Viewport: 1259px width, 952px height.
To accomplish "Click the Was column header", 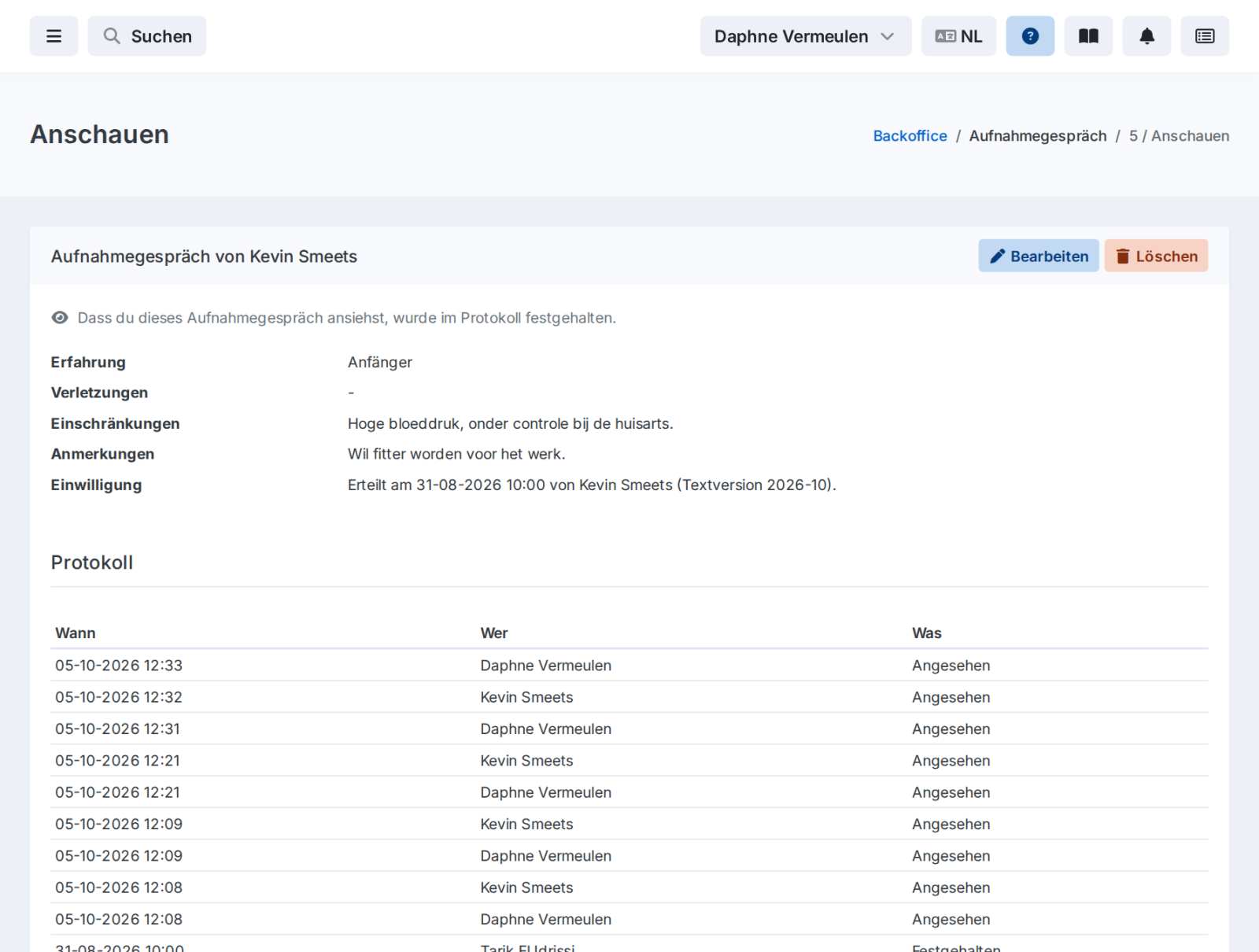I will coord(927,633).
